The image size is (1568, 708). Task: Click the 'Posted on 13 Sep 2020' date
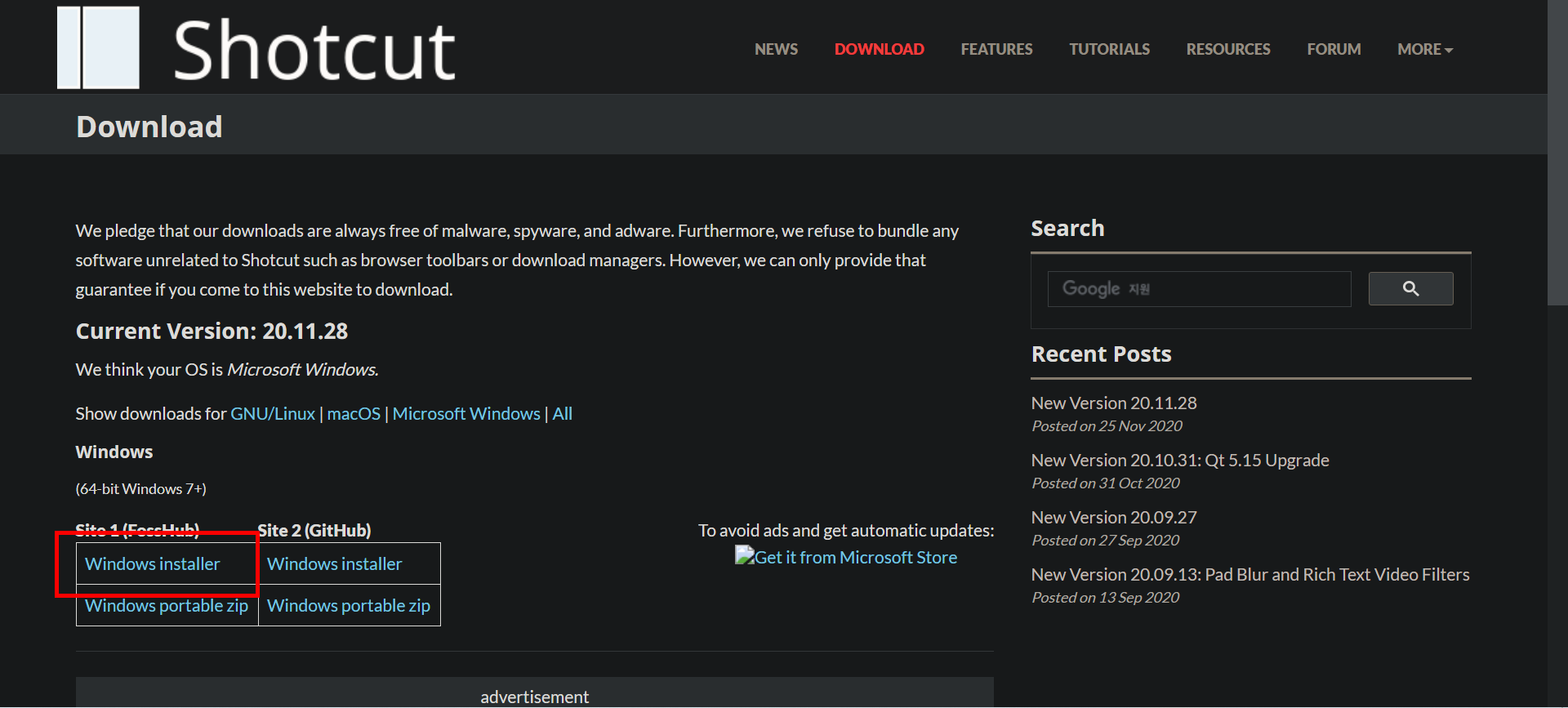[x=1106, y=598]
